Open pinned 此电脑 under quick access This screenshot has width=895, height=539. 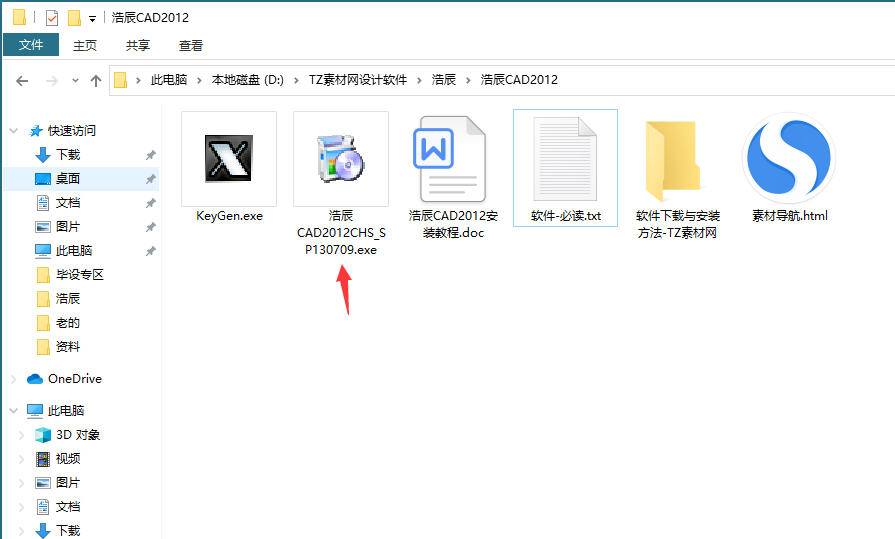coord(74,251)
